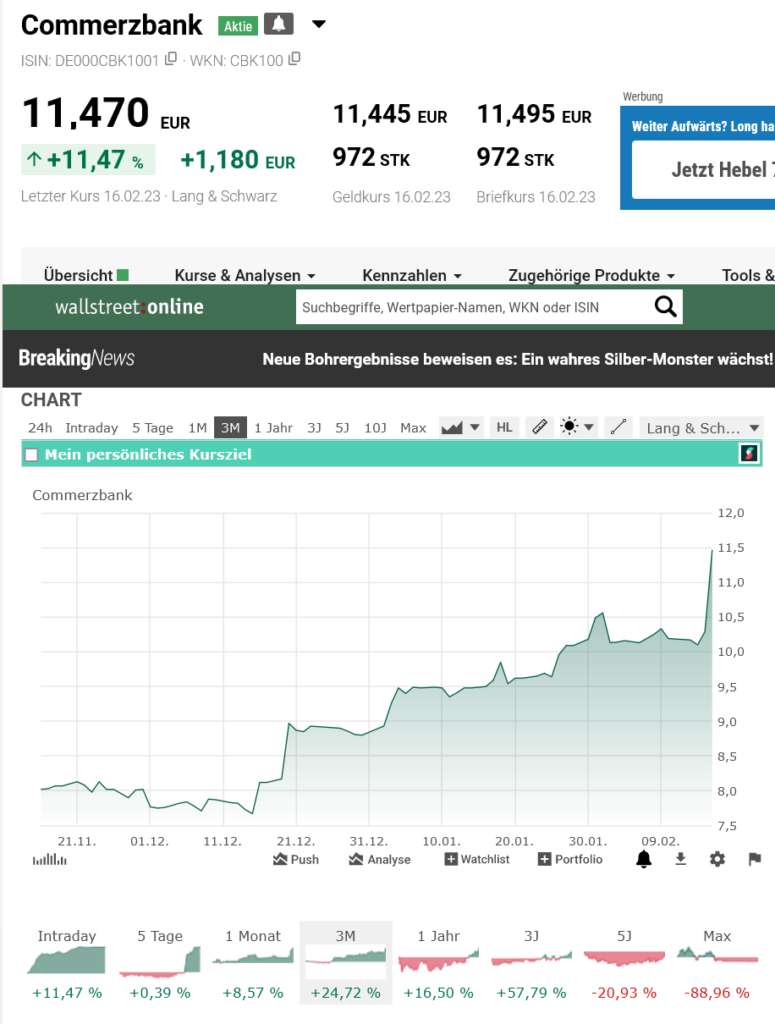The width and height of the screenshot is (775, 1024).
Task: Set a chart alarm with the bell icon
Action: 644,858
